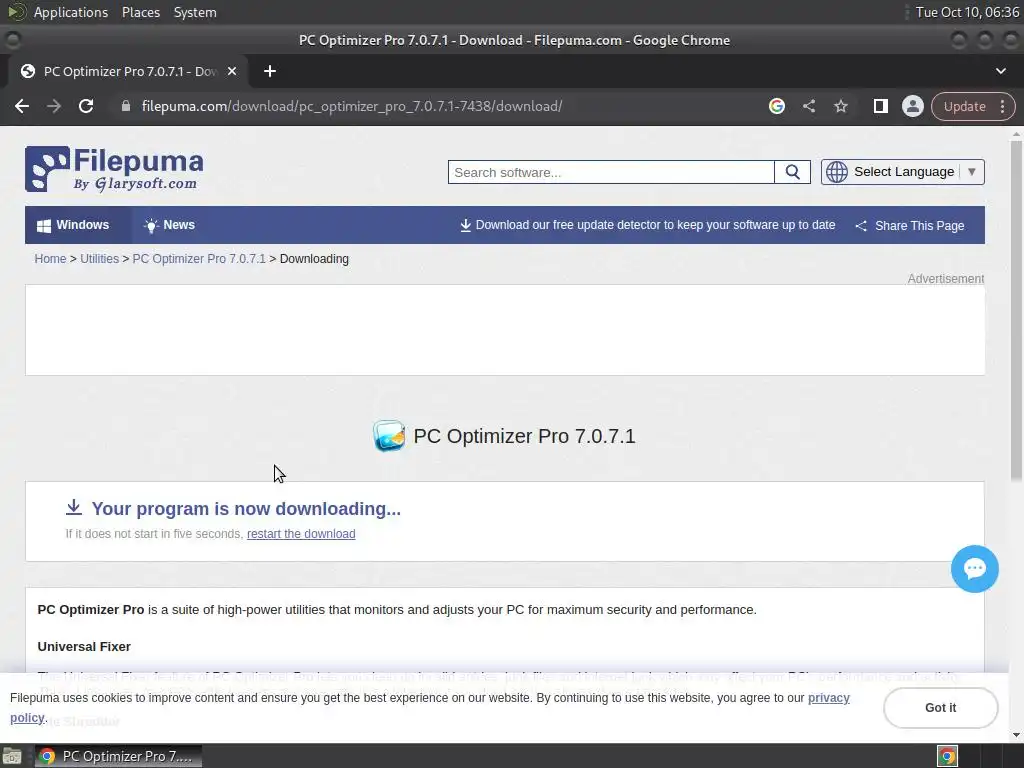Close the PC Optimizer Pro tab
1024x768 pixels.
(232, 71)
